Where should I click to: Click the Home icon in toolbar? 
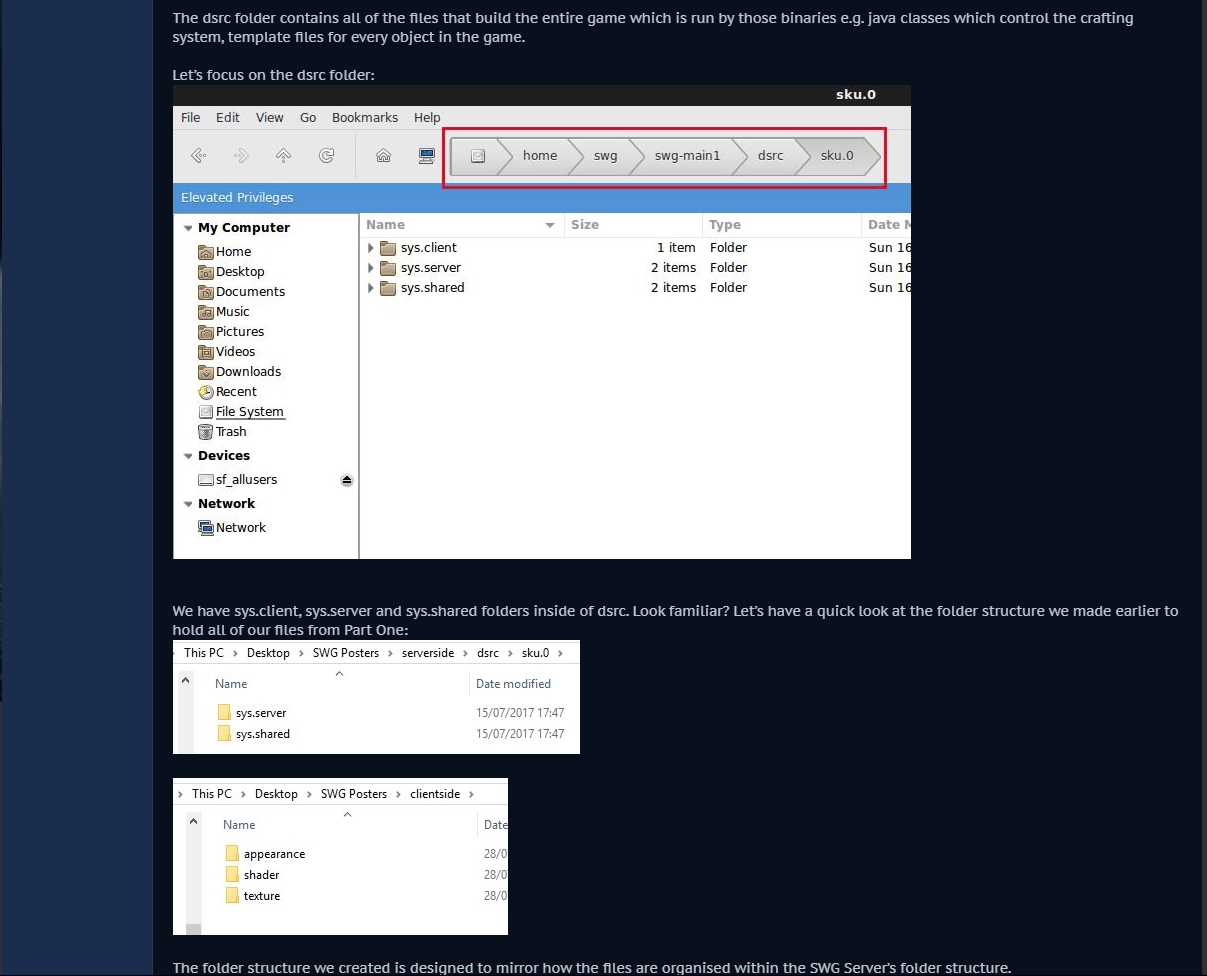(x=383, y=155)
